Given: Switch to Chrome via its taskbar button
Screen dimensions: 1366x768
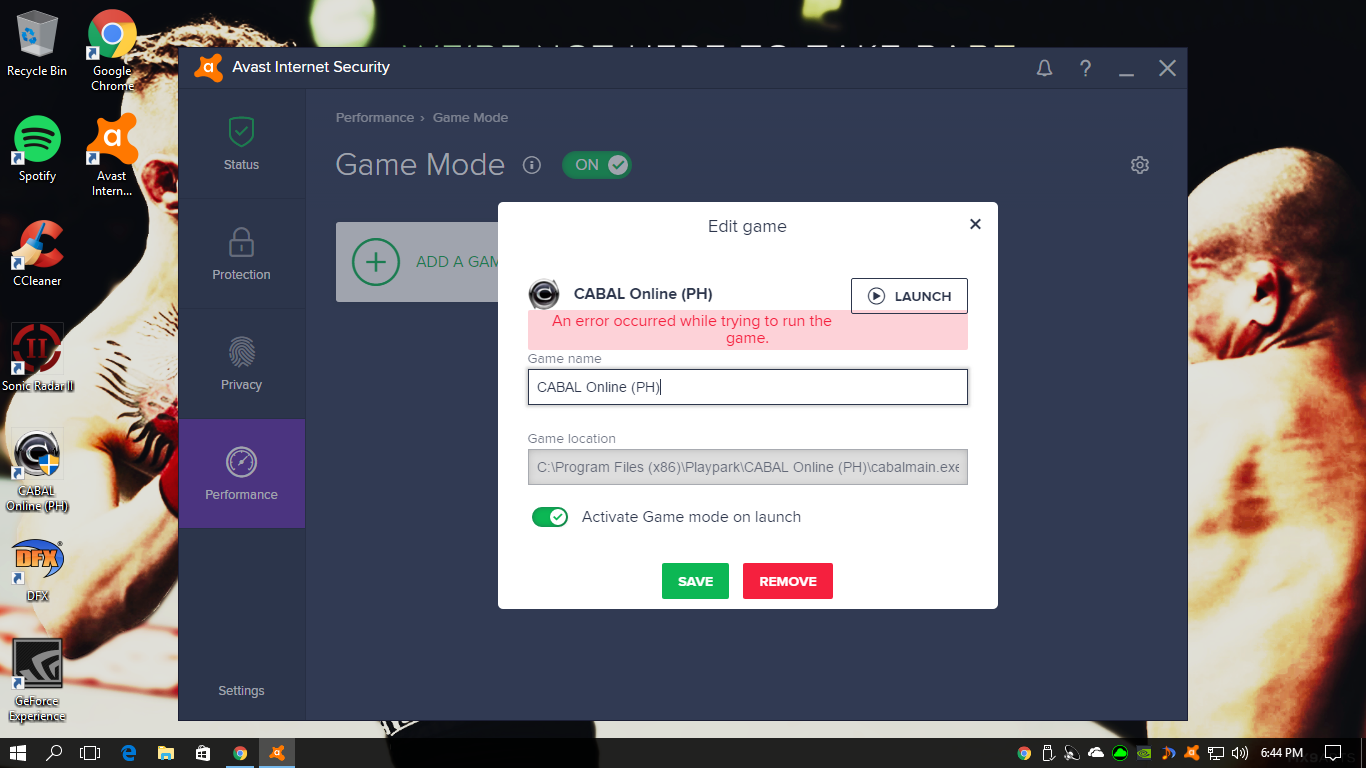Looking at the screenshot, I should click(x=240, y=753).
